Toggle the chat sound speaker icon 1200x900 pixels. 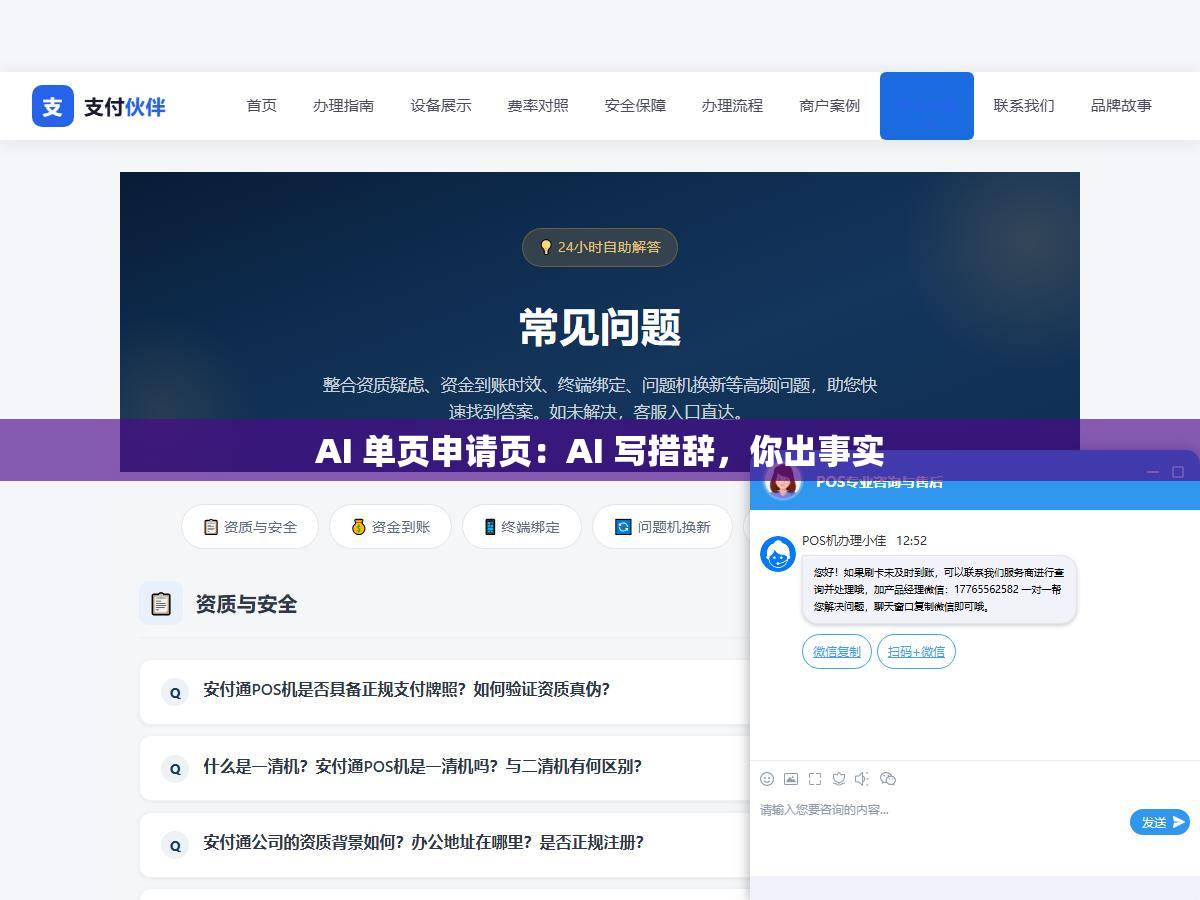tap(862, 779)
